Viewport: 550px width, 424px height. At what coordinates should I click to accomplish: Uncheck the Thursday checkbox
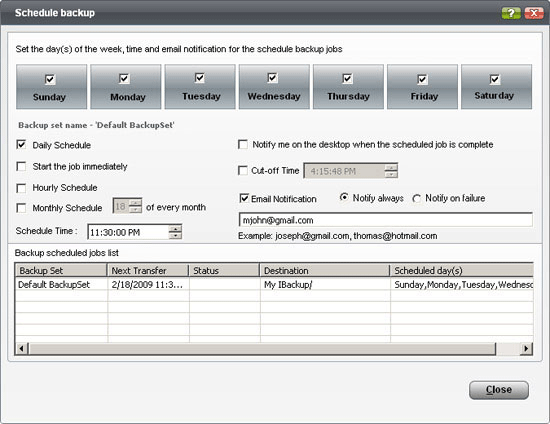[347, 78]
